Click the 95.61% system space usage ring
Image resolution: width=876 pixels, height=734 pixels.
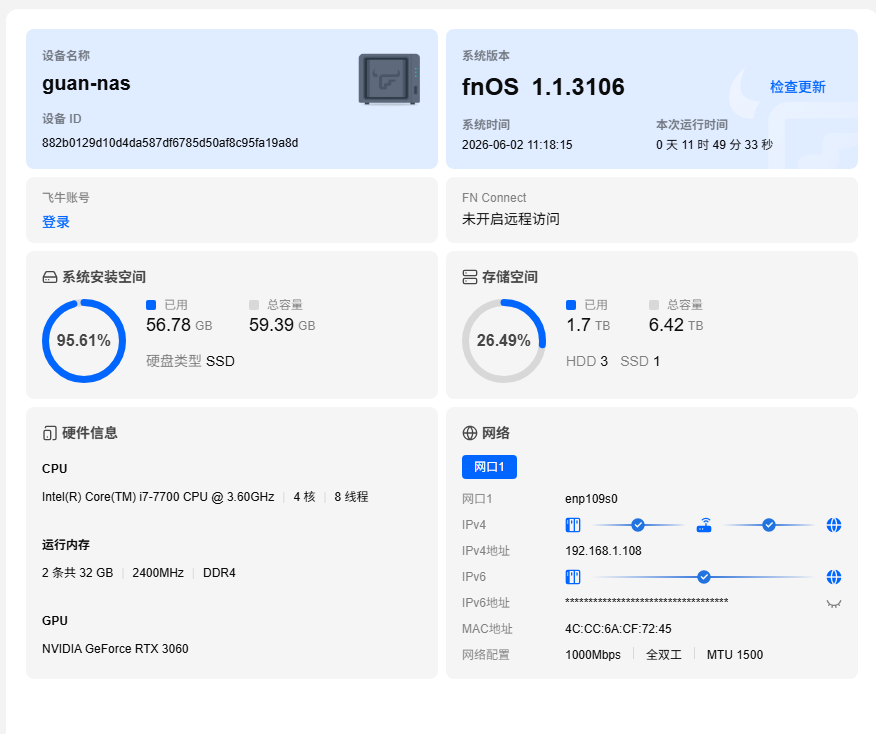click(x=84, y=341)
